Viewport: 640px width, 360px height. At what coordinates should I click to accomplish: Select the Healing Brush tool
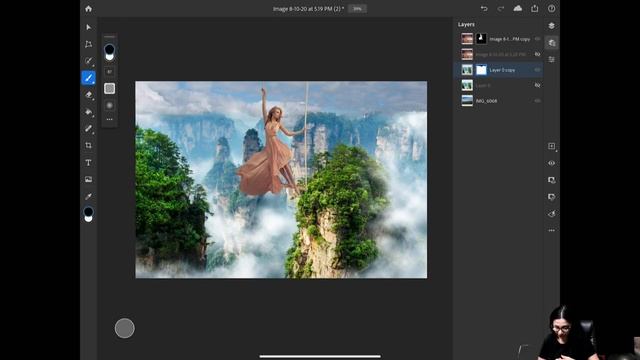[89, 129]
